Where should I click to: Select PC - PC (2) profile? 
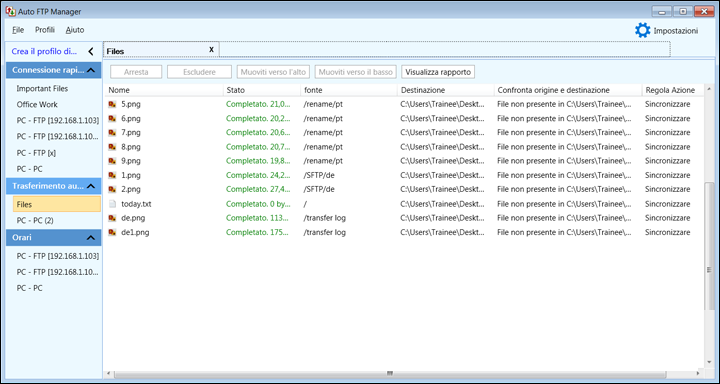(35, 220)
